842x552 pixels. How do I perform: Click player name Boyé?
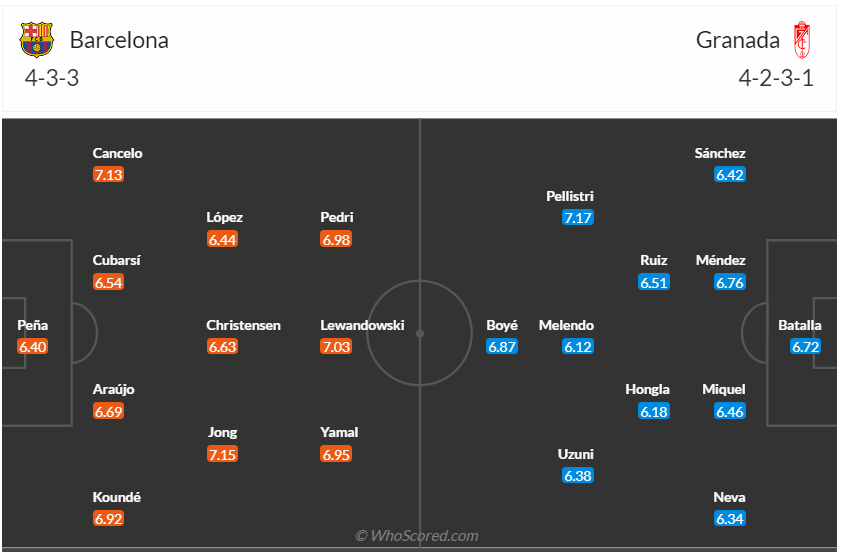502,325
